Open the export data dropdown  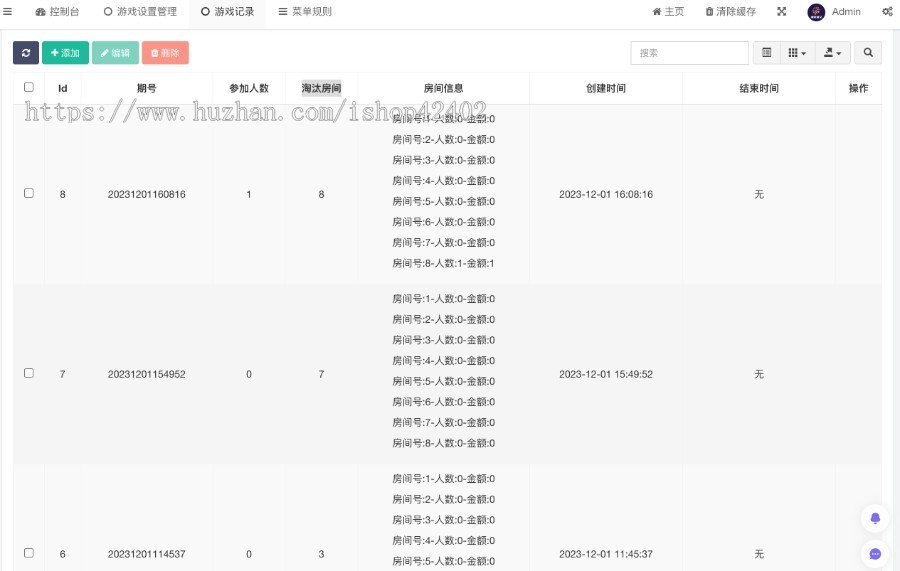pyautogui.click(x=832, y=53)
